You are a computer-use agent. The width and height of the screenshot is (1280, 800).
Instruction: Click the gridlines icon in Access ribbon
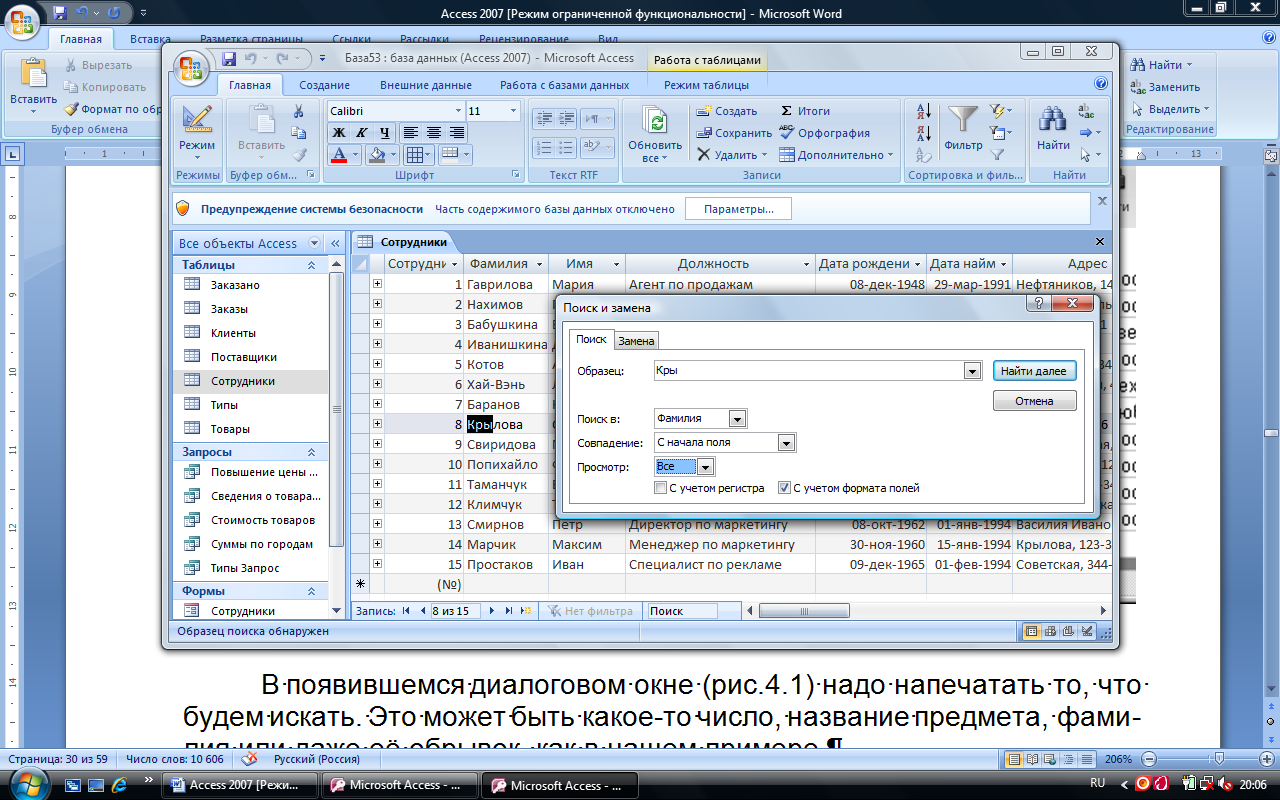point(414,155)
